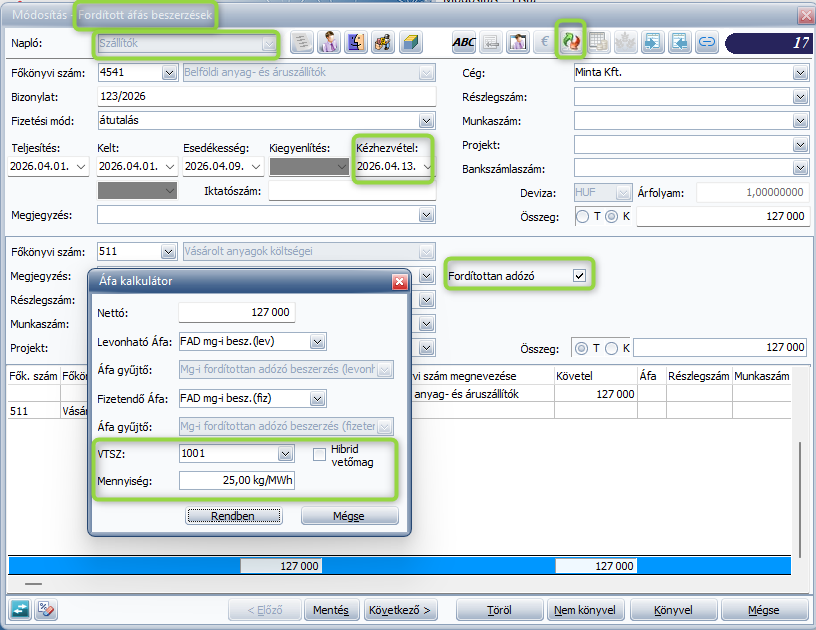Click the 511 cell in table row
Image resolution: width=816 pixels, height=630 pixels.
[34, 411]
